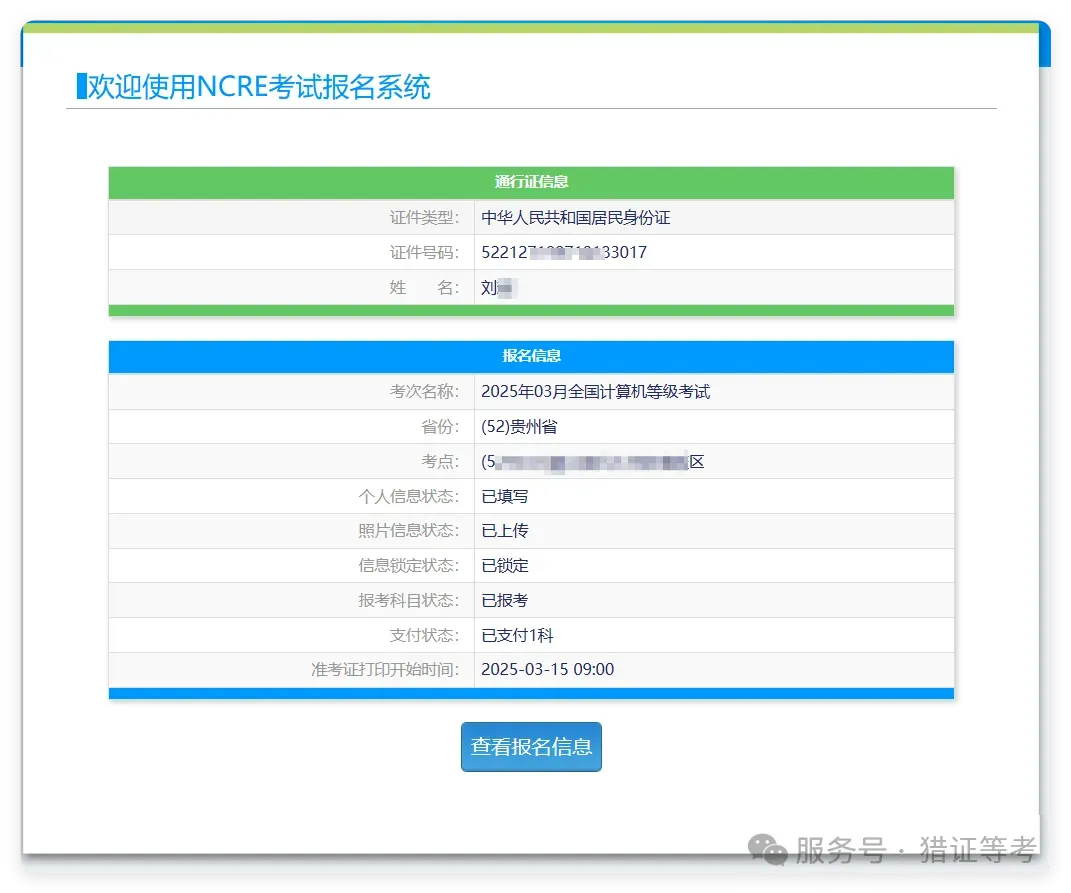Viewport: 1071px width, 893px height.
Task: Select the 通行证信息 header bar
Action: click(531, 183)
